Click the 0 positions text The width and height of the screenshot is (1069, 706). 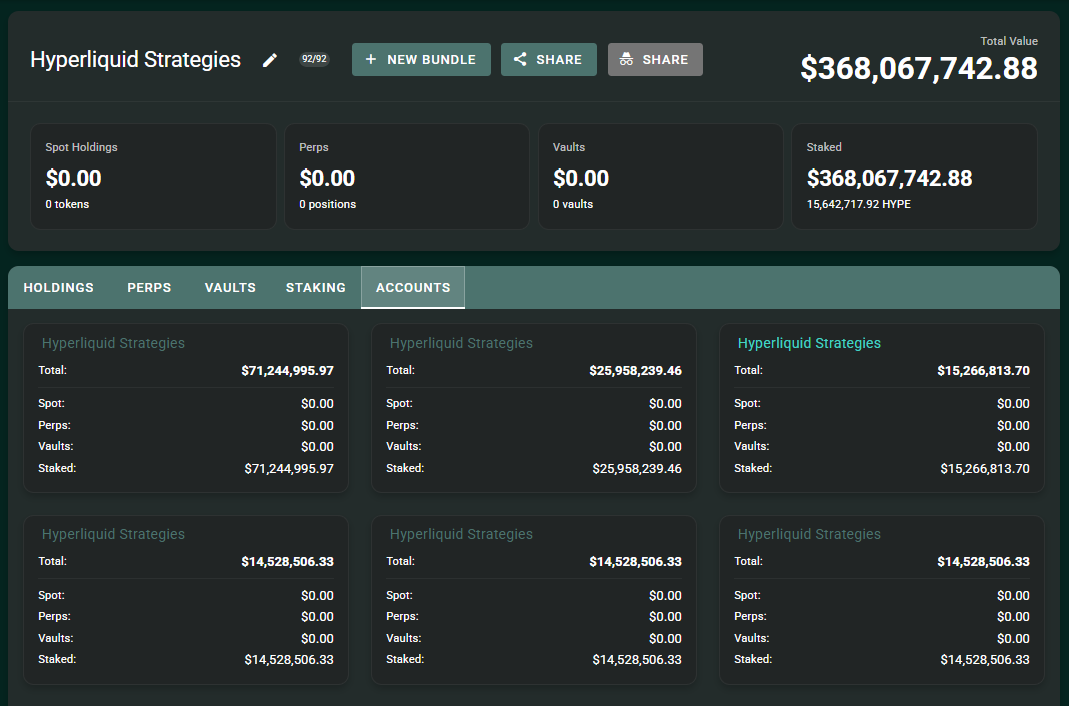coord(328,204)
